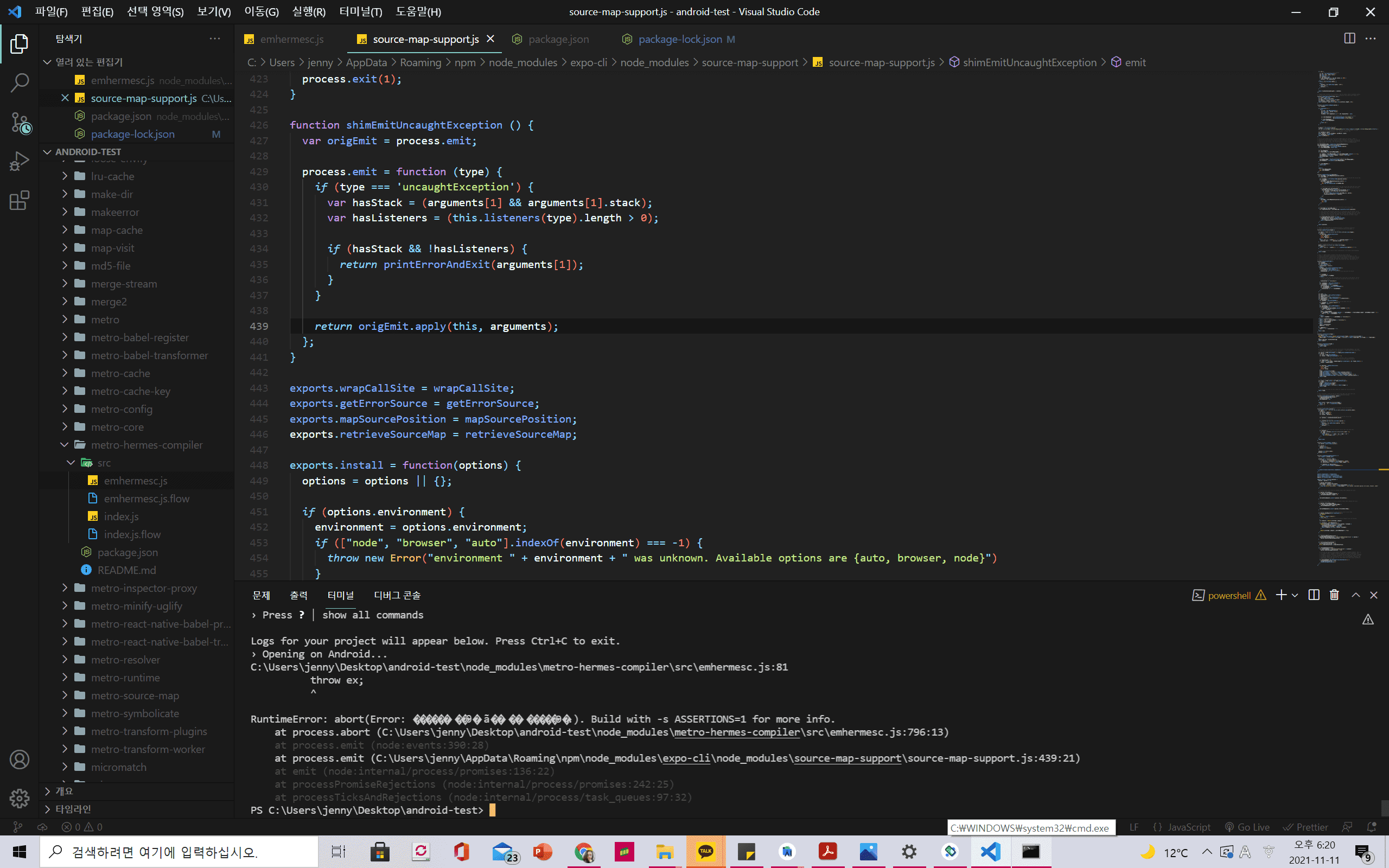Open the new terminal launch profile dropdown

pos(1295,595)
